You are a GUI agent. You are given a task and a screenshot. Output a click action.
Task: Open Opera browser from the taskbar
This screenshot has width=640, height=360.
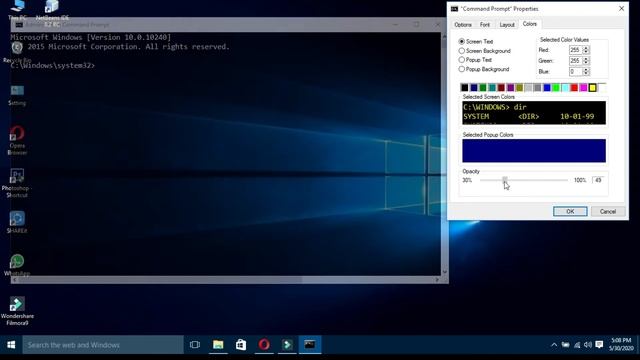pos(264,345)
